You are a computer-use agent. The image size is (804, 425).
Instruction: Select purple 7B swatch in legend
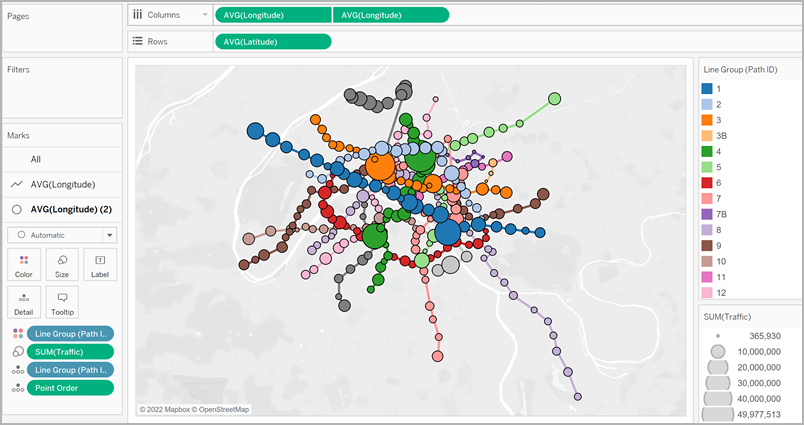click(707, 214)
